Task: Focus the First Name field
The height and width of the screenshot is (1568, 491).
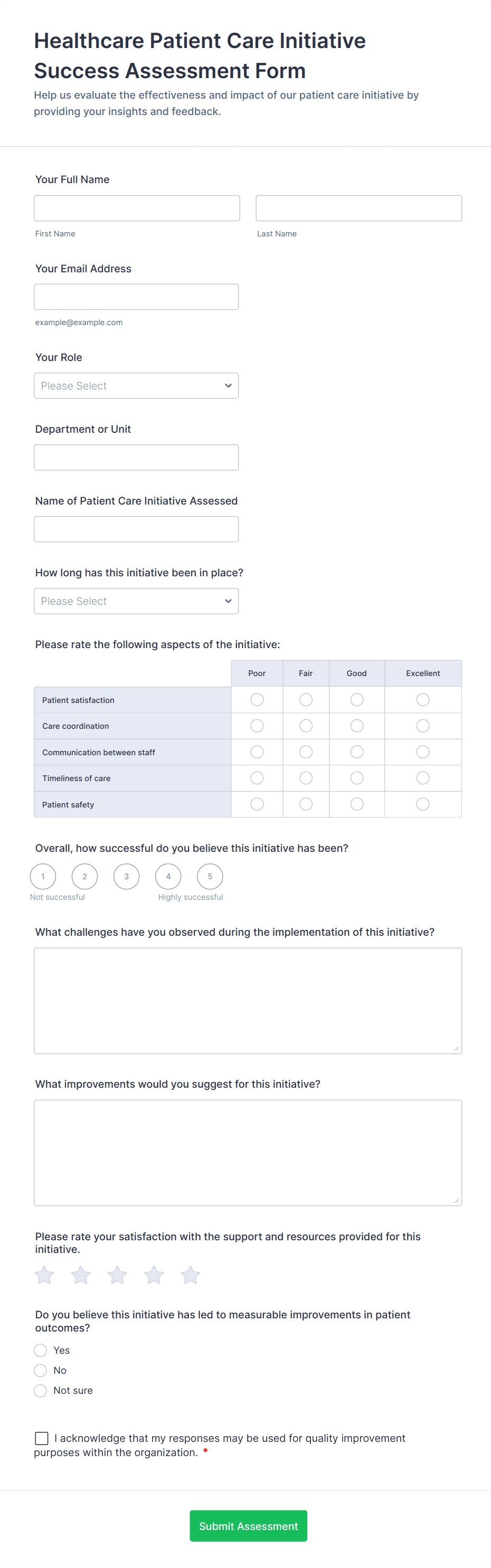Action: pos(137,208)
